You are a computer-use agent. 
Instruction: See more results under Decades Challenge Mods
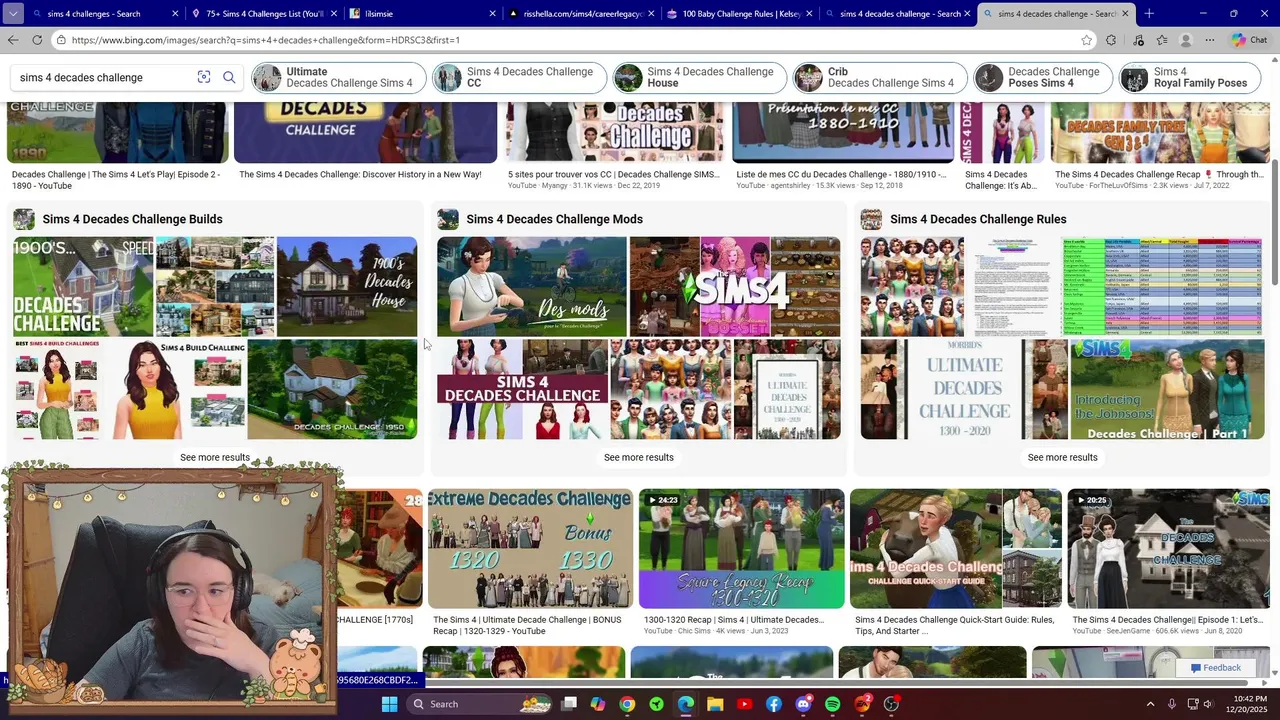point(639,457)
